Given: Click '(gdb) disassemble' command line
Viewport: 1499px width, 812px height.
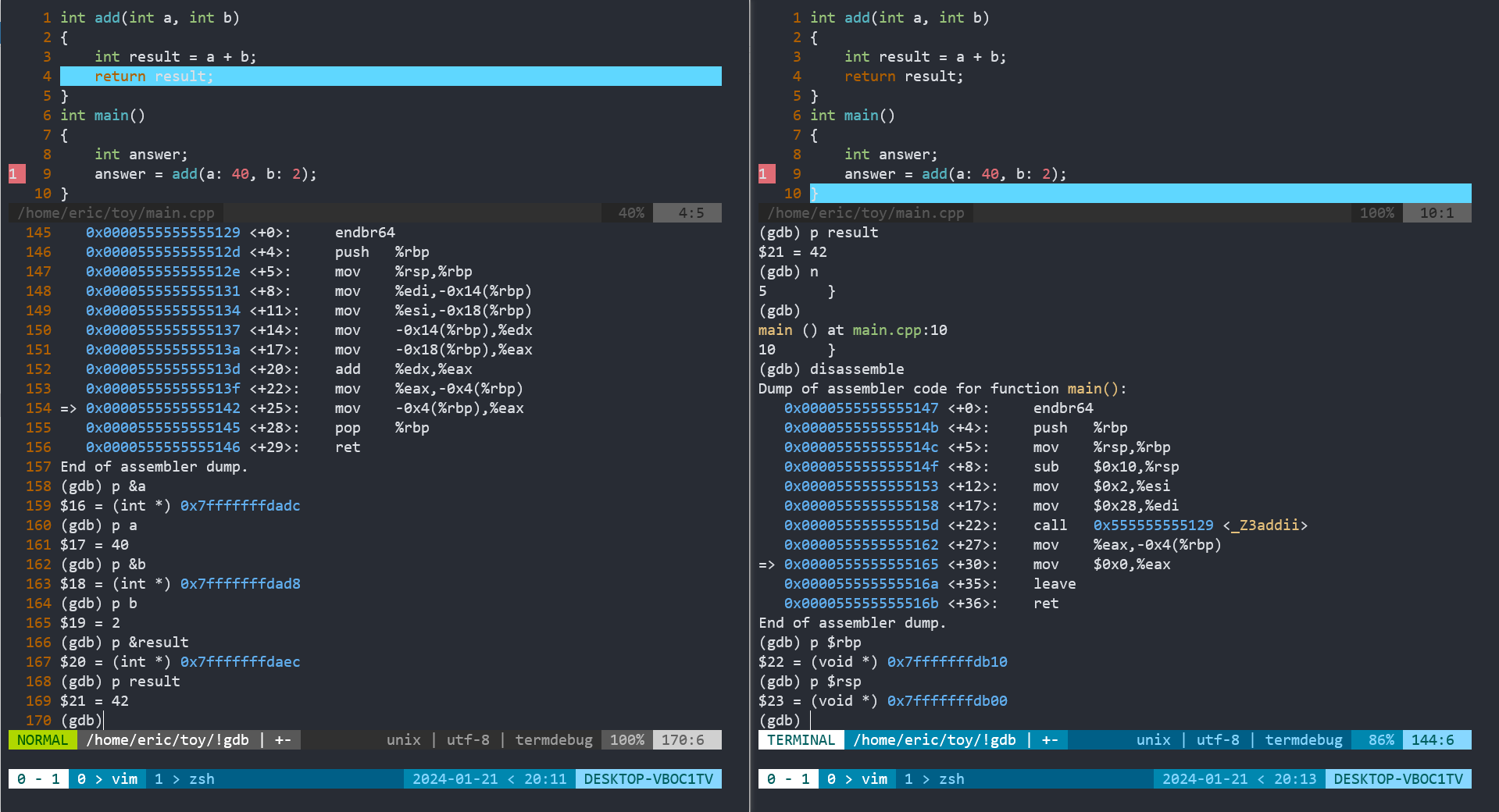Looking at the screenshot, I should (x=831, y=369).
